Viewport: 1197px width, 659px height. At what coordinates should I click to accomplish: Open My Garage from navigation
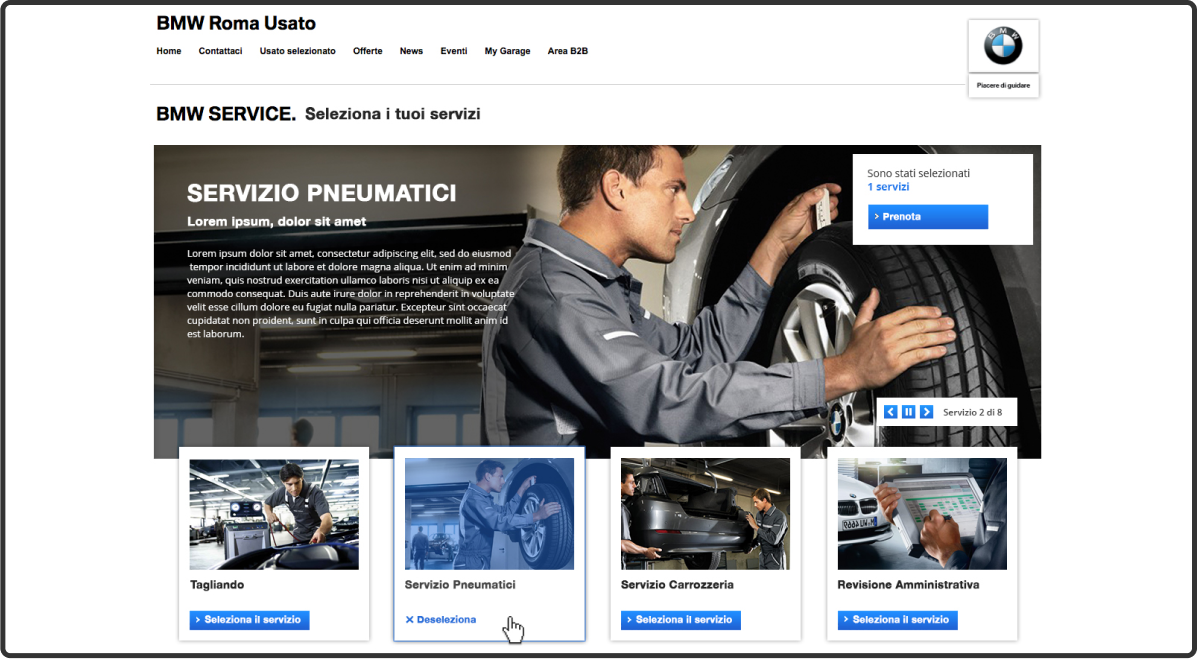point(507,51)
